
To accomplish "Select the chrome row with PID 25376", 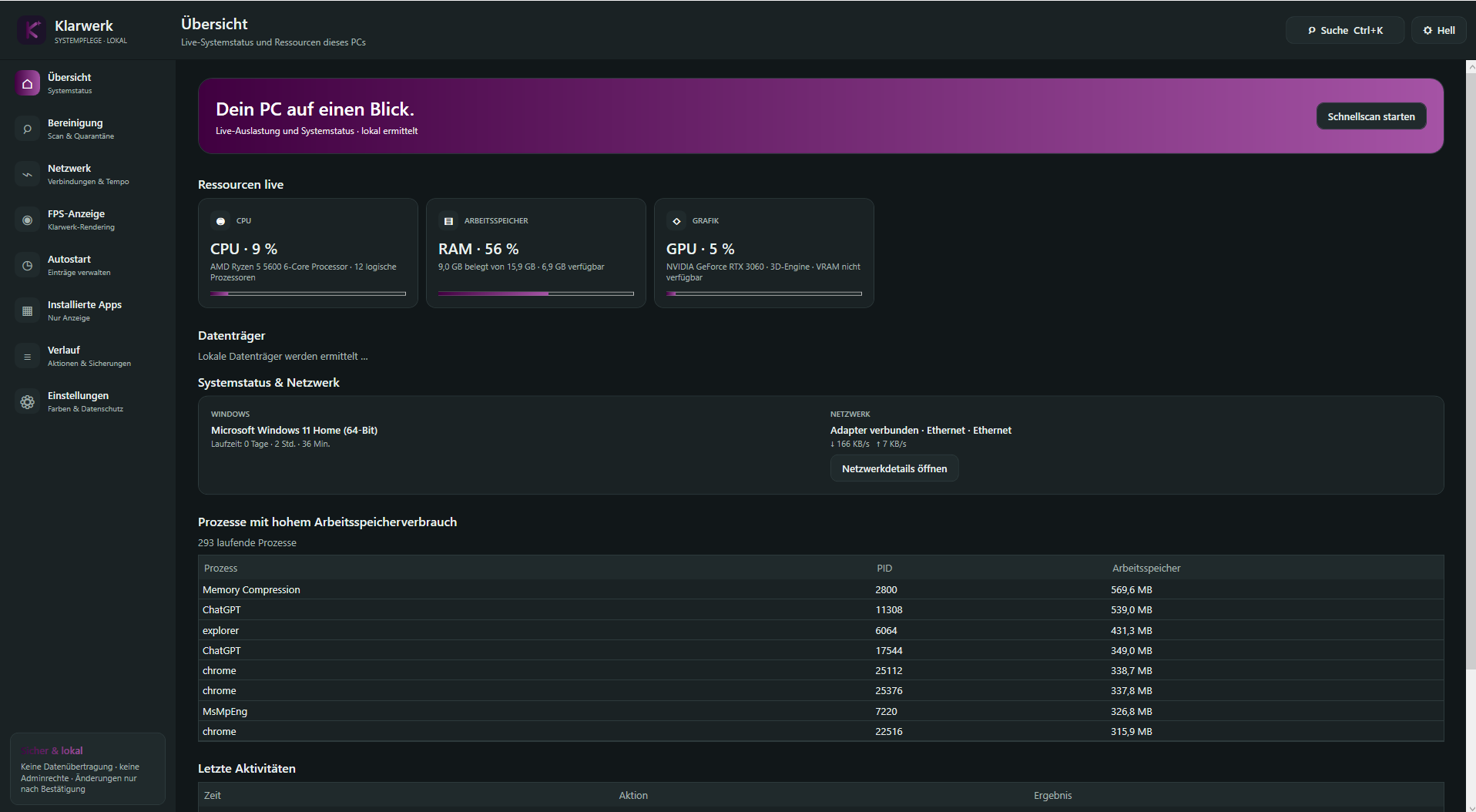I will [x=821, y=690].
